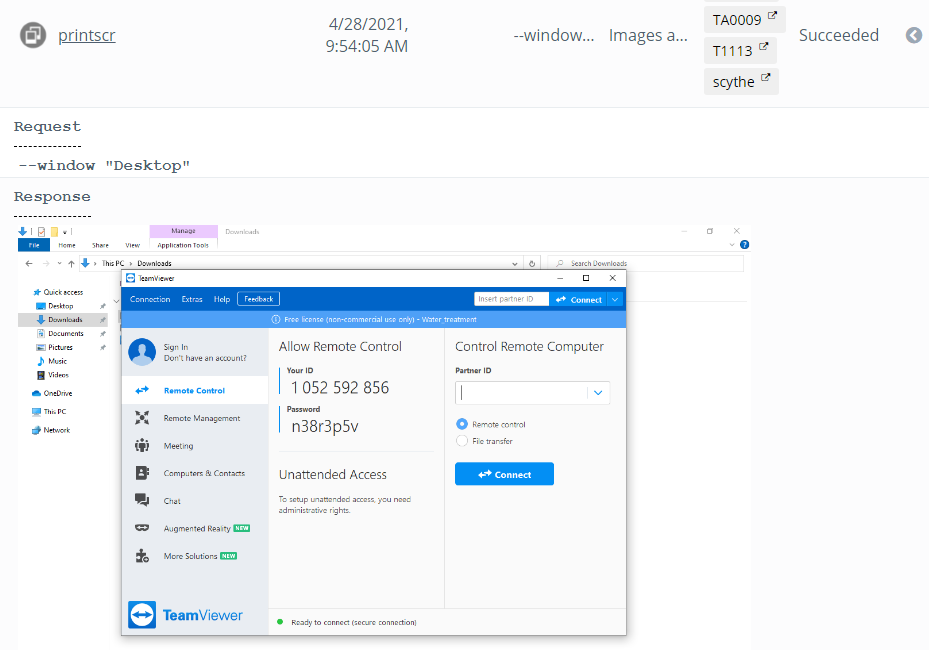
Task: Select the Remote control radio button
Action: 462,424
